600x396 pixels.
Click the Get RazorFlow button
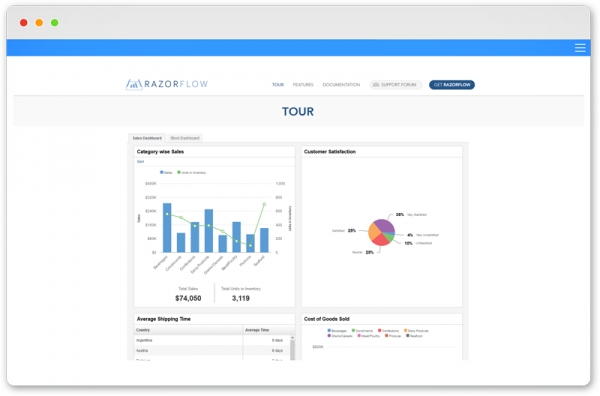452,85
